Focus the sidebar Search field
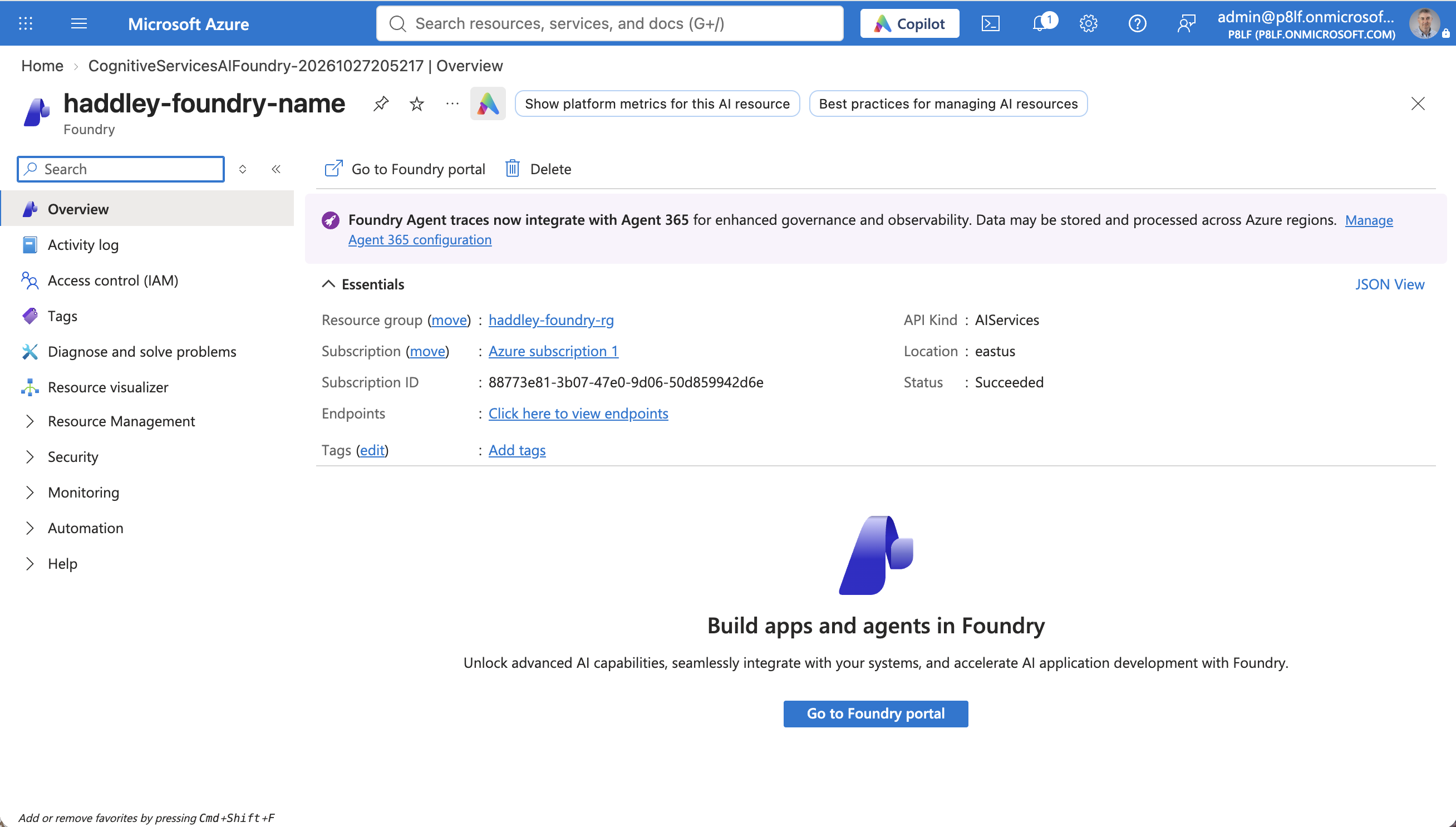Screen dimensions: 1456x827 (x=121, y=169)
